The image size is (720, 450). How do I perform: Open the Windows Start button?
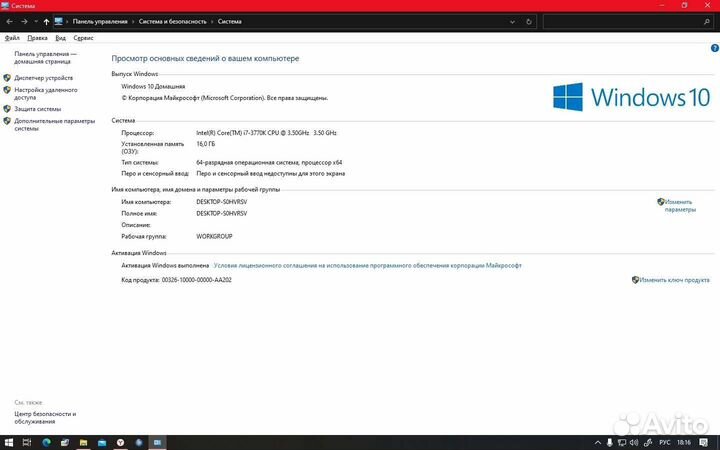coord(8,442)
